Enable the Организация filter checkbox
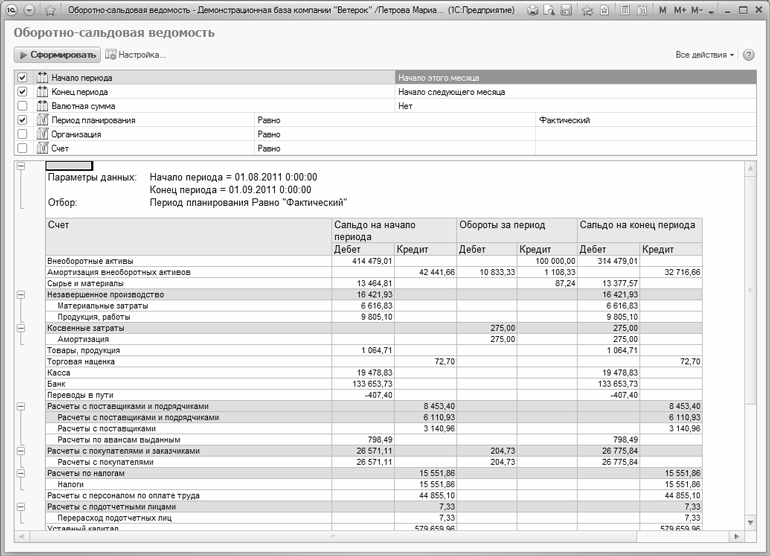Viewport: 770px width, 556px height. coord(22,134)
